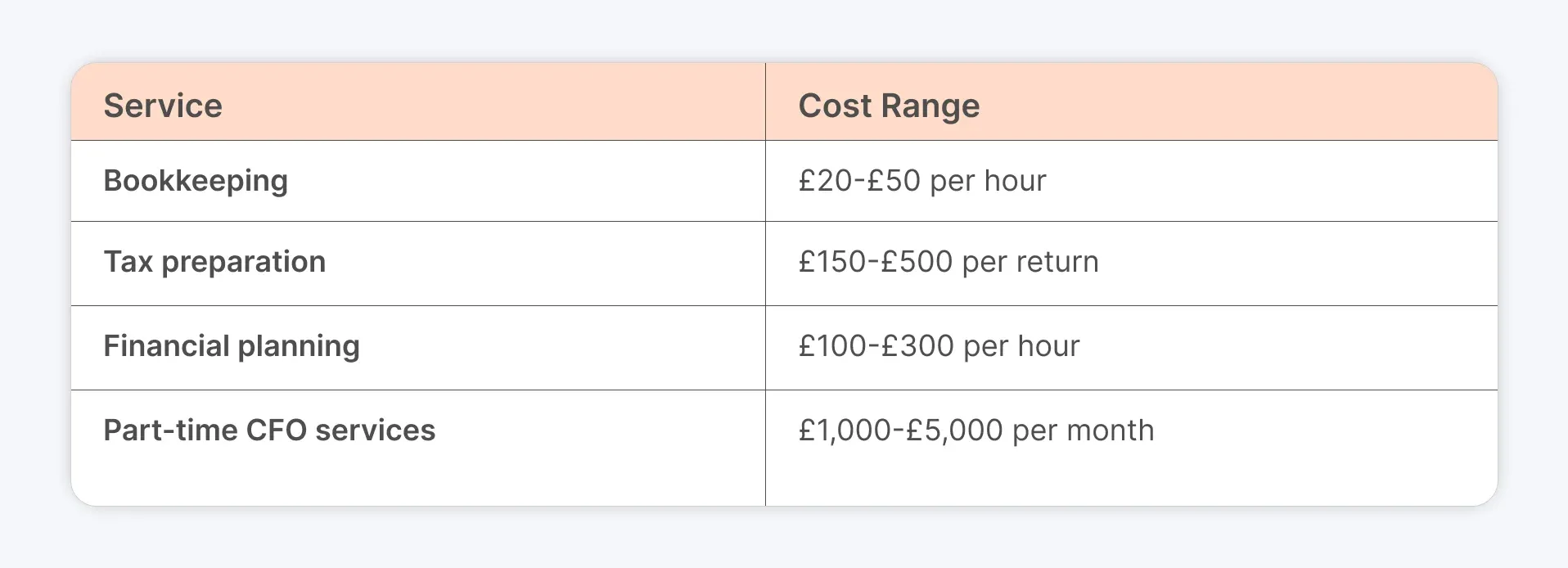Viewport: 1568px width, 568px height.
Task: Click the £100-£300 per hour cell
Action: coord(939,346)
